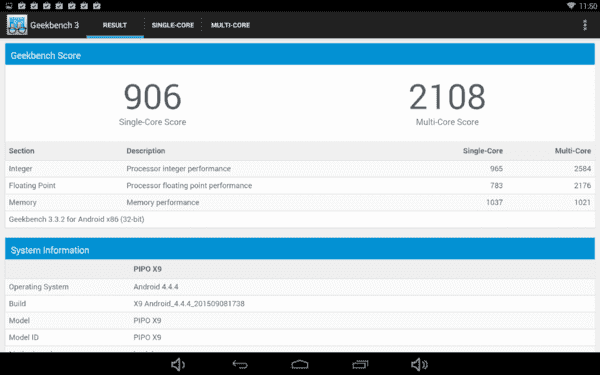Viewport: 600px width, 375px height.
Task: Tap 'Processor integer performance' description
Action: click(178, 169)
